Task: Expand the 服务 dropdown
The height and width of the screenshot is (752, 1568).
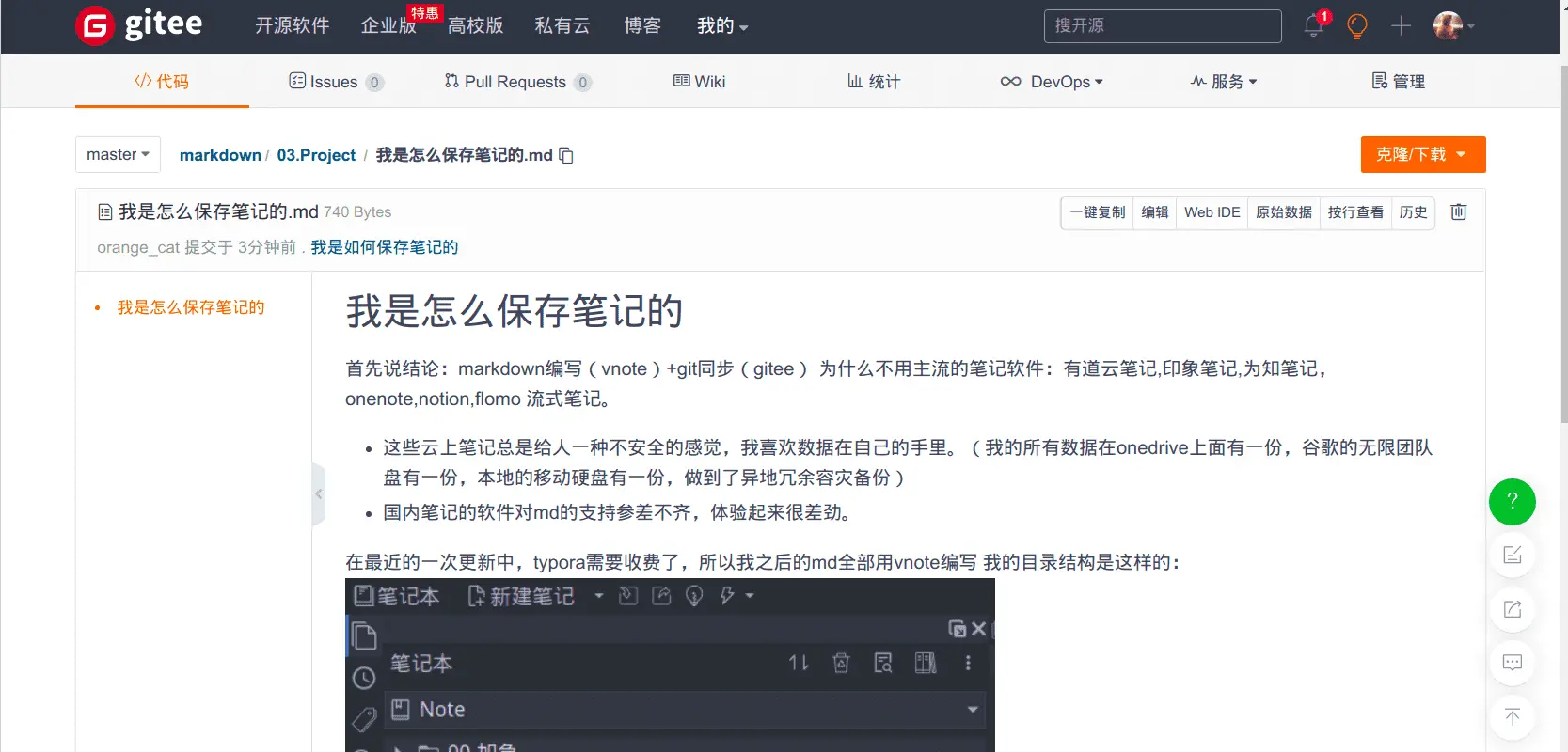Action: pos(1224,82)
